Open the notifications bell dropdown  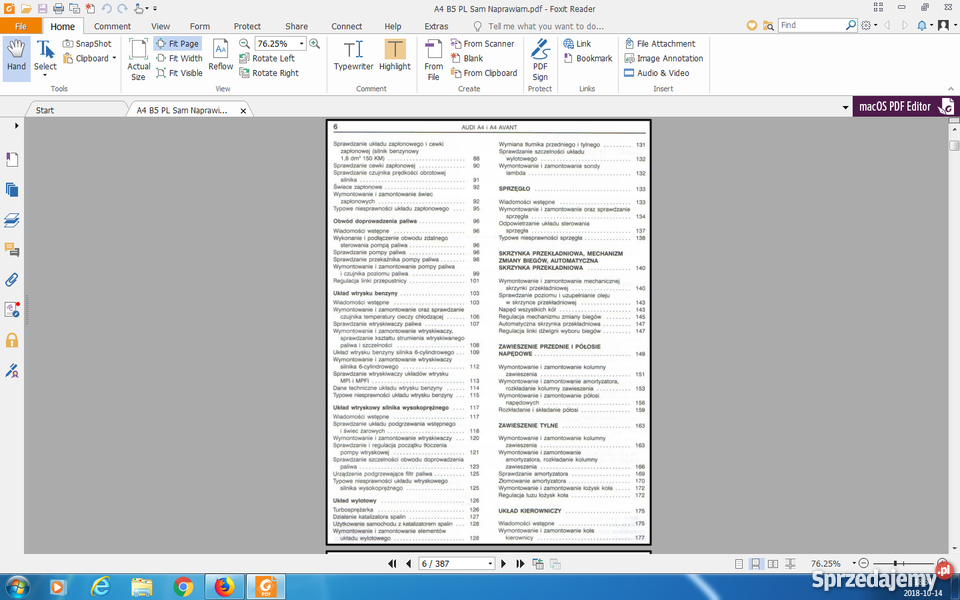point(924,25)
